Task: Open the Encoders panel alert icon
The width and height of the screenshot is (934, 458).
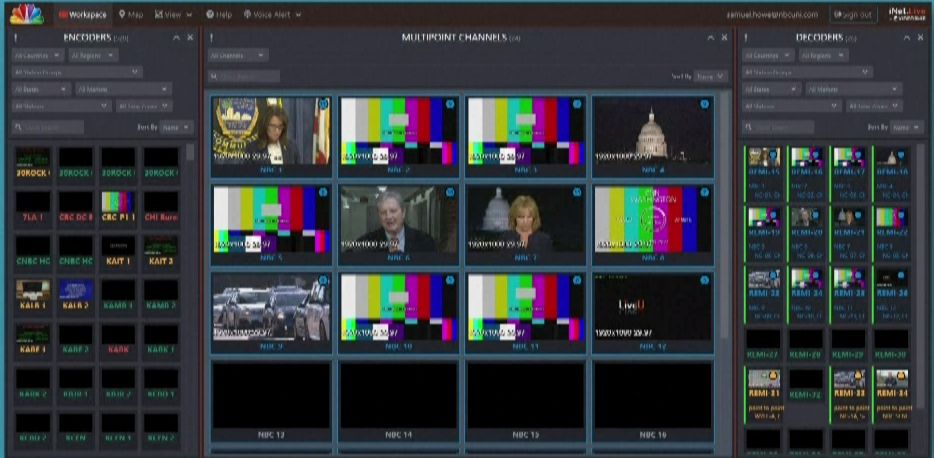Action: click(x=16, y=38)
